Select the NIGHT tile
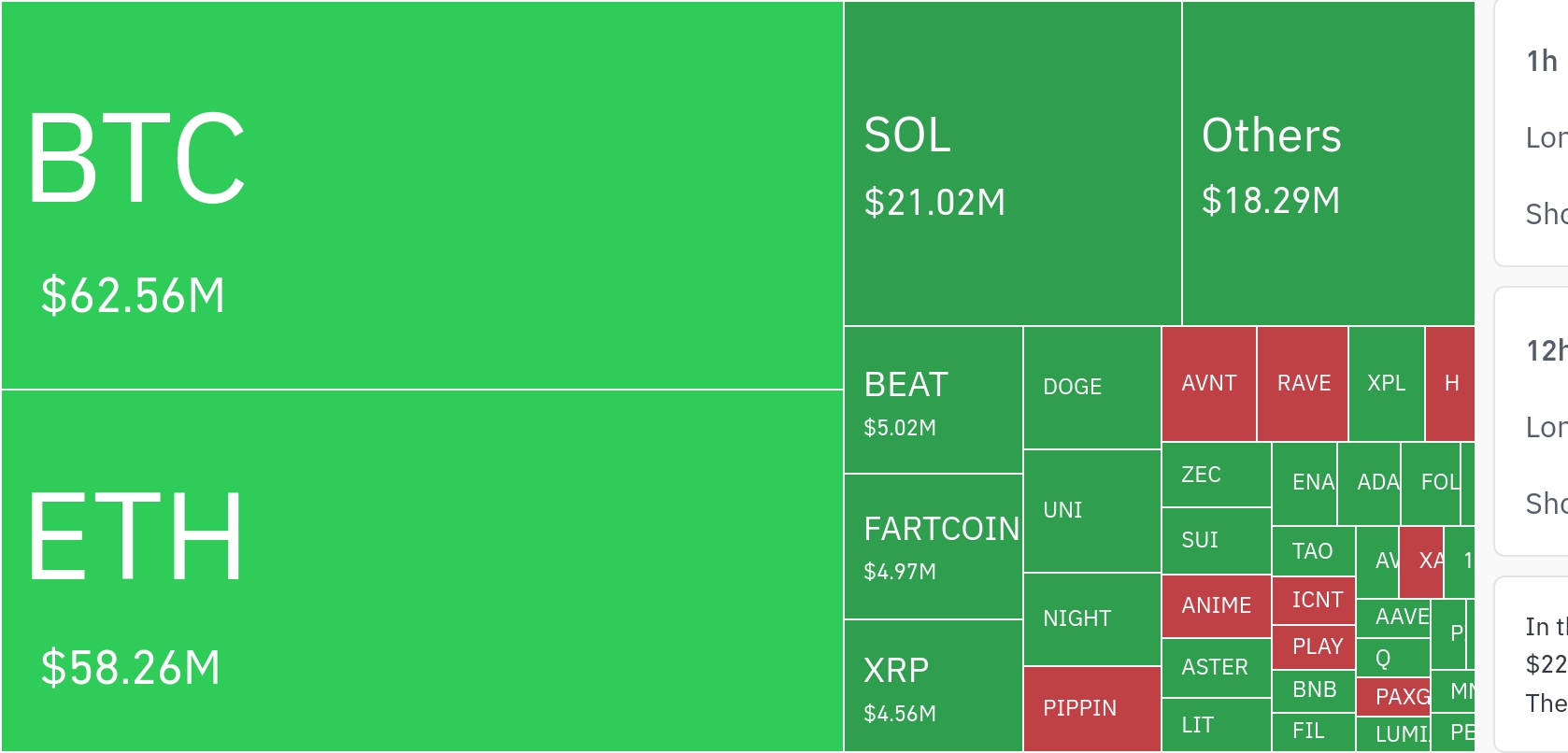1568x753 pixels. coord(1092,619)
